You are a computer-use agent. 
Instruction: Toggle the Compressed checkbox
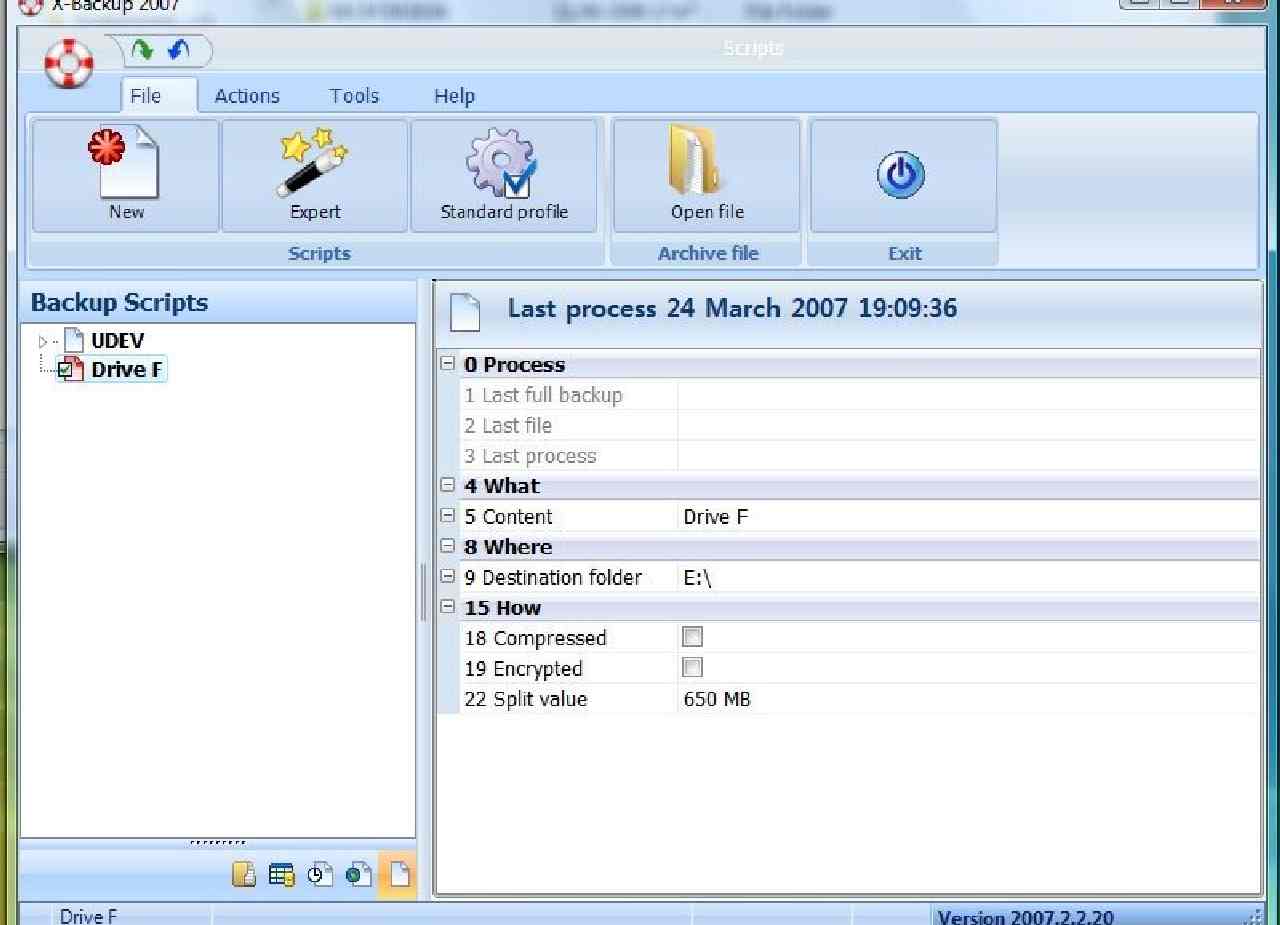point(692,637)
